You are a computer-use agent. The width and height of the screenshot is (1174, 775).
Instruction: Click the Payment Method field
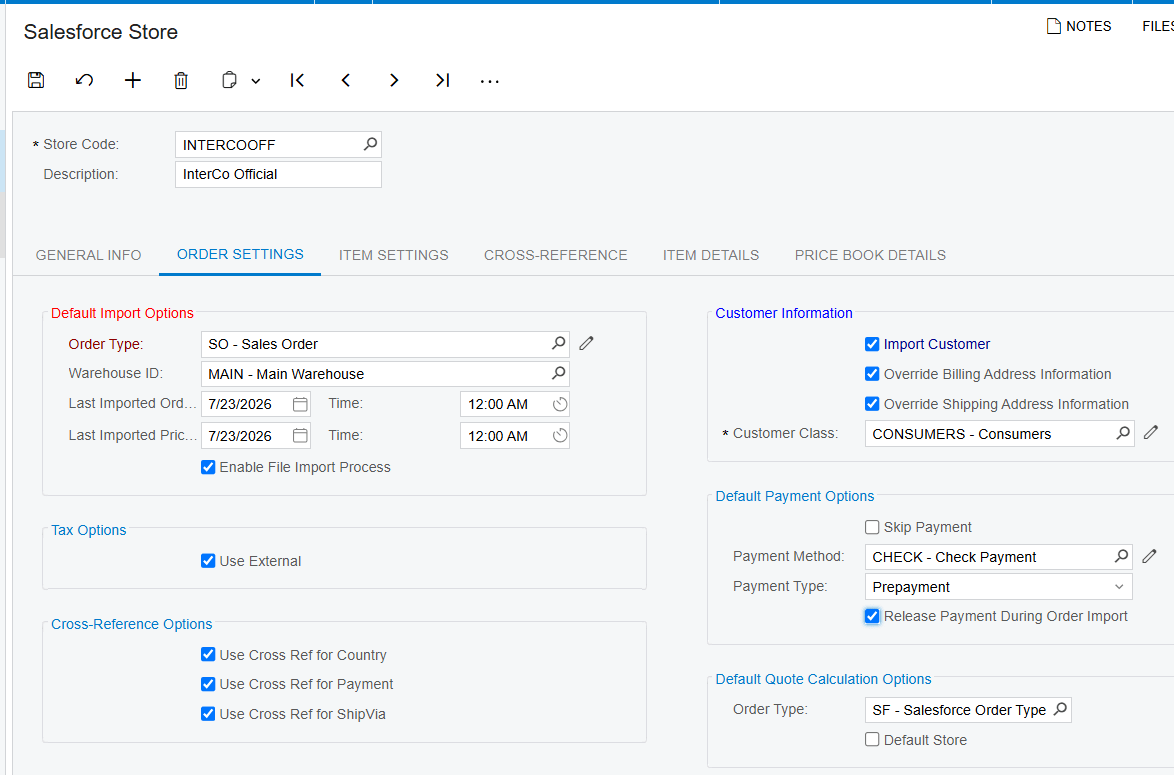tap(998, 557)
